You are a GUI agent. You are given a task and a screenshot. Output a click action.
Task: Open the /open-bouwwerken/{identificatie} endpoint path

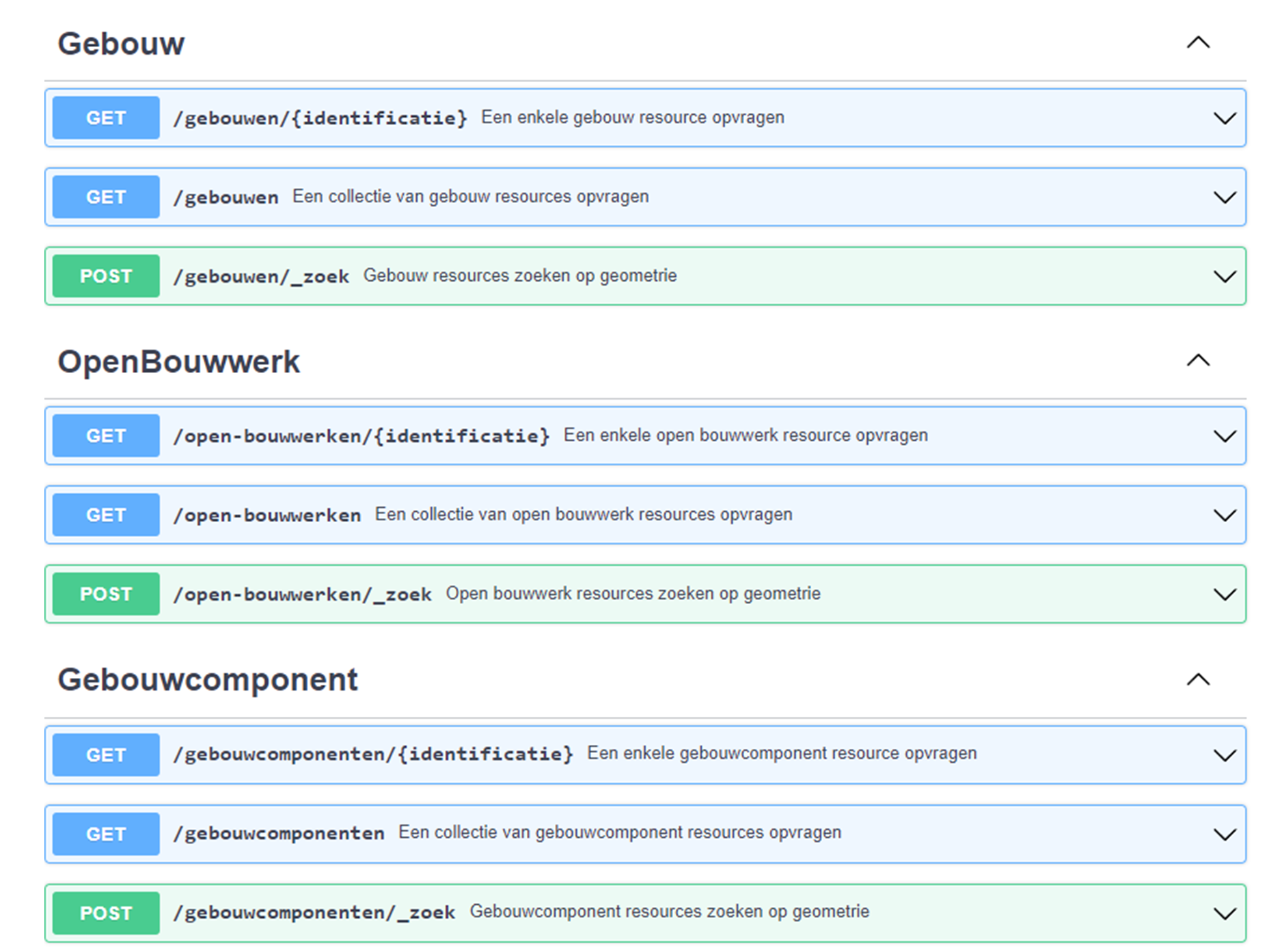pos(362,435)
